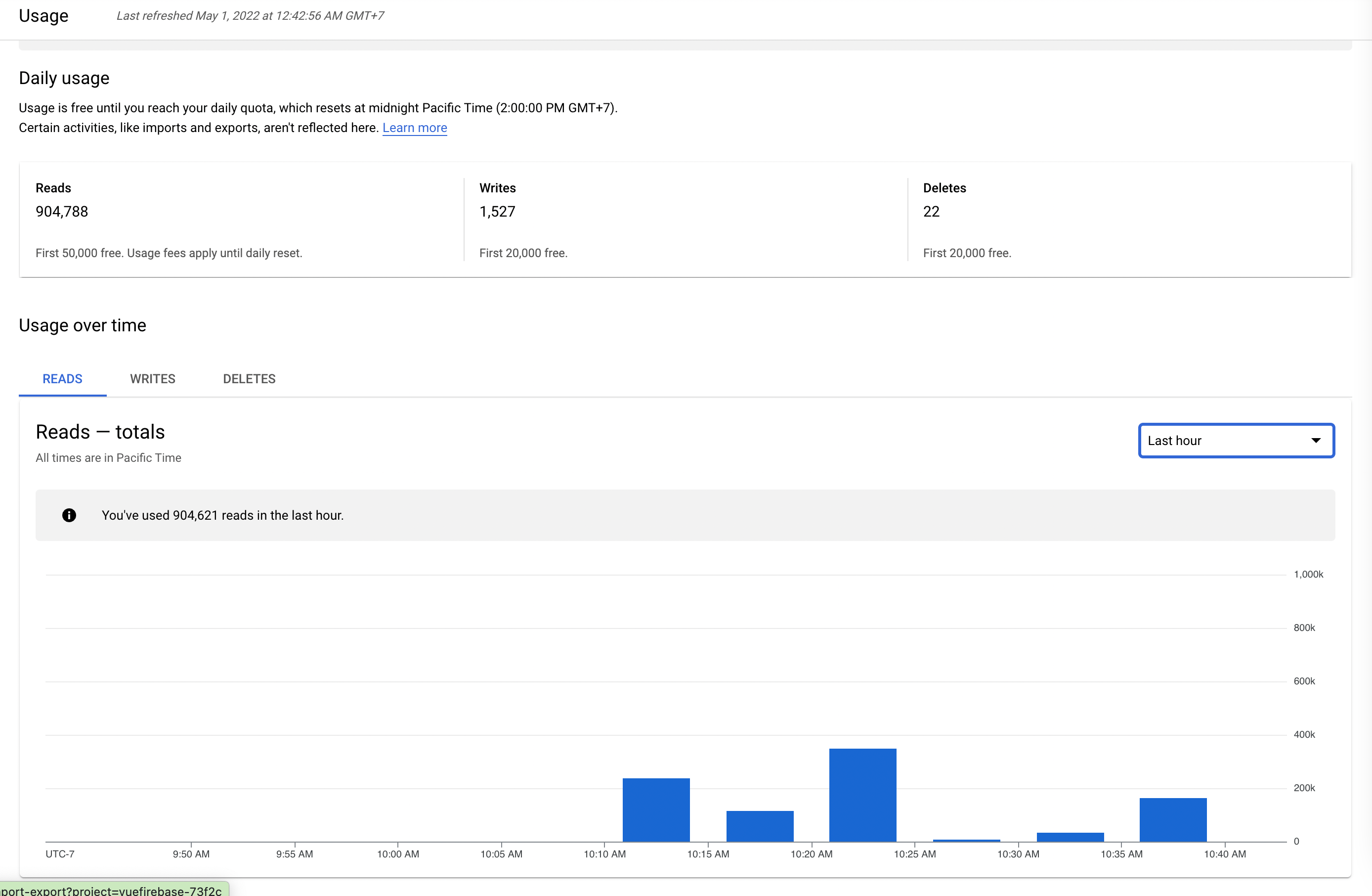Click the UTC-7 timezone label

pos(60,854)
